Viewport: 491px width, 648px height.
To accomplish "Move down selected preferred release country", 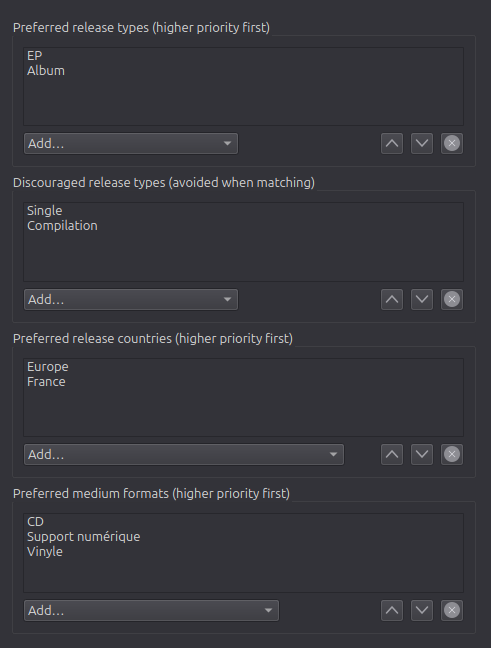I will [422, 455].
